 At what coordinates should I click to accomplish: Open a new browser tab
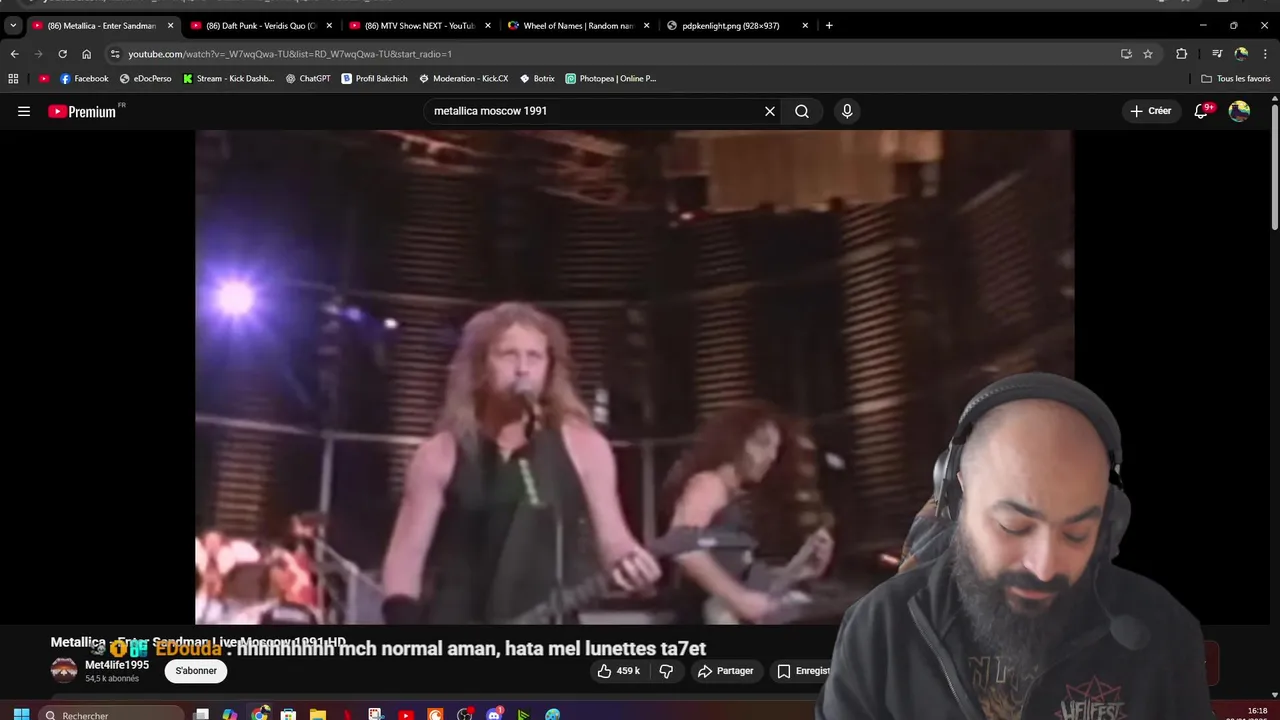(x=829, y=26)
